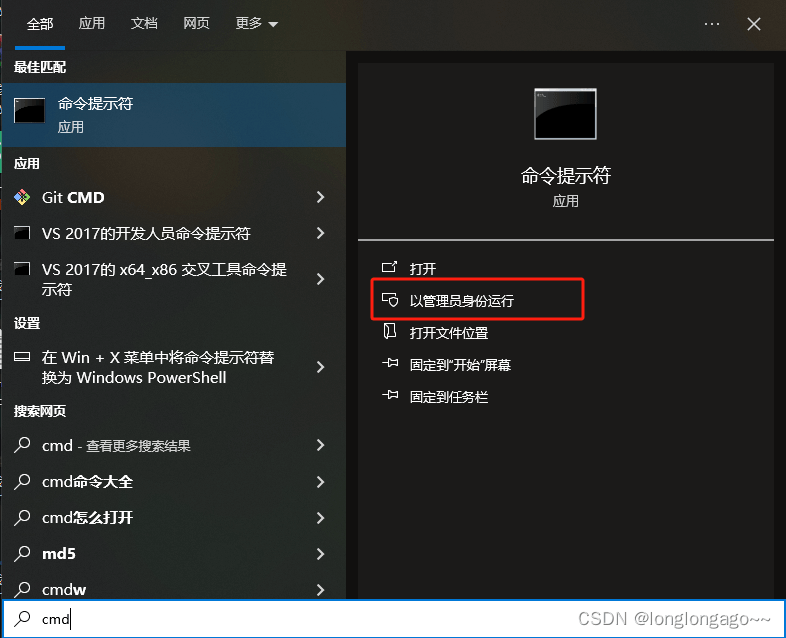This screenshot has width=786, height=638.
Task: Click the large 命令提示符 preview thumbnail
Action: pos(565,114)
